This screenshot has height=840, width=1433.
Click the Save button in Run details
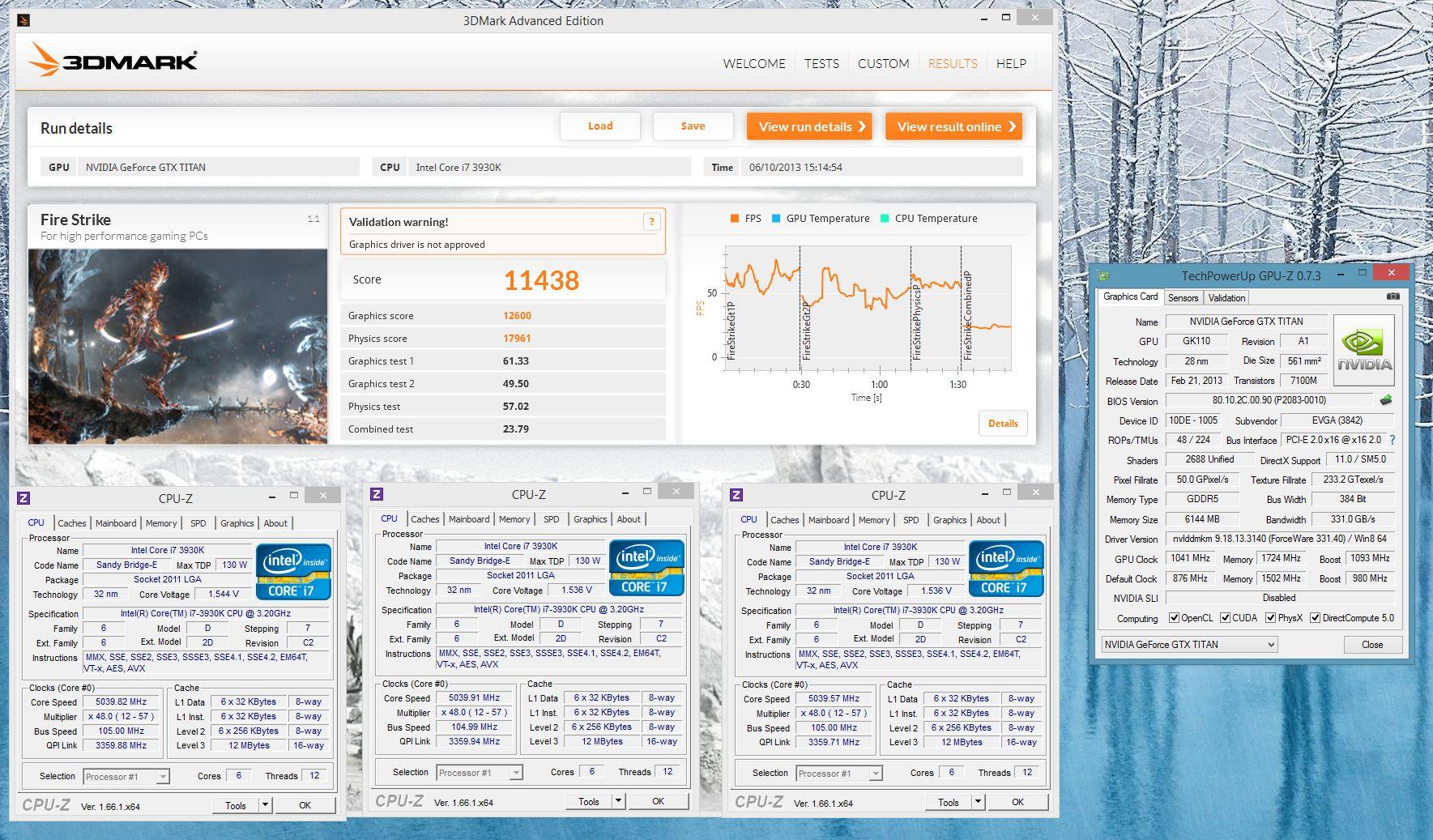point(693,126)
